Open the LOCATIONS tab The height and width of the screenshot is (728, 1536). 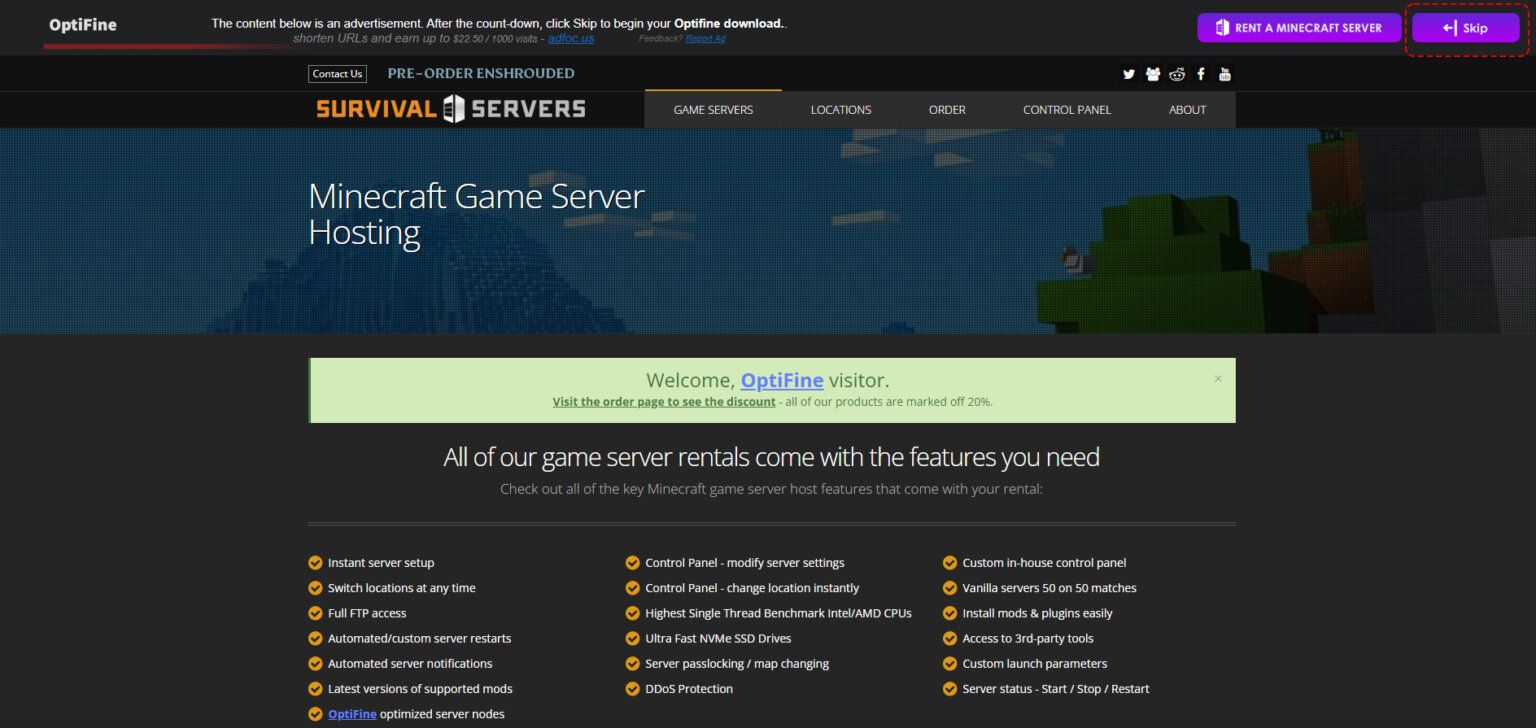841,109
